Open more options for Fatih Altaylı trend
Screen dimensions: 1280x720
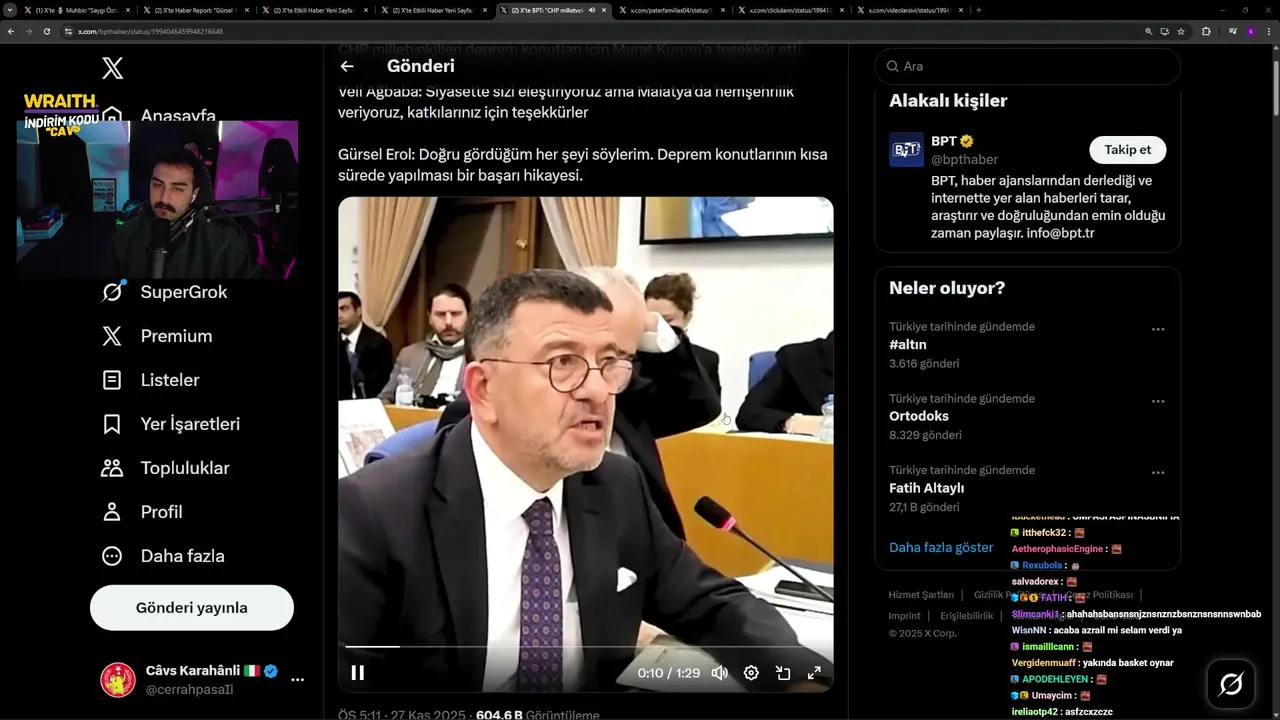(x=1158, y=473)
